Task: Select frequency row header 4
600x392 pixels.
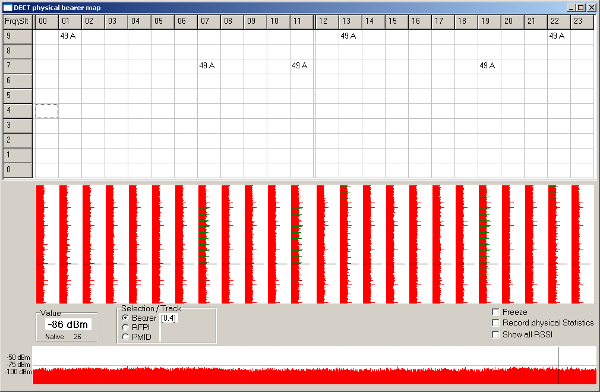Action: [18, 111]
